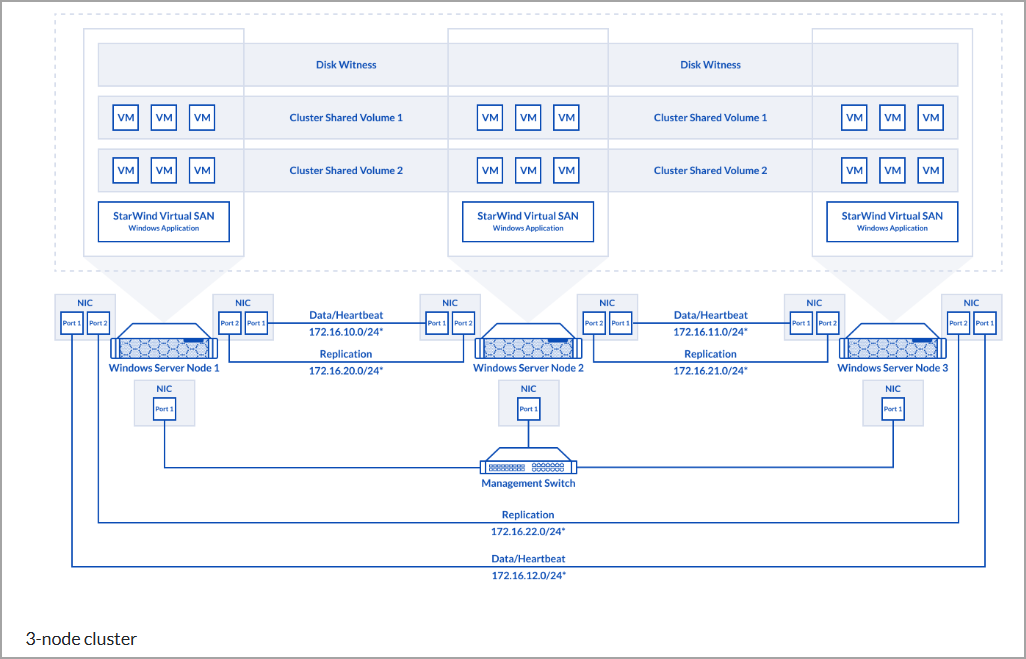Click the 172.16.21.0/24 Replication subnet label
1026x659 pixels.
(710, 370)
